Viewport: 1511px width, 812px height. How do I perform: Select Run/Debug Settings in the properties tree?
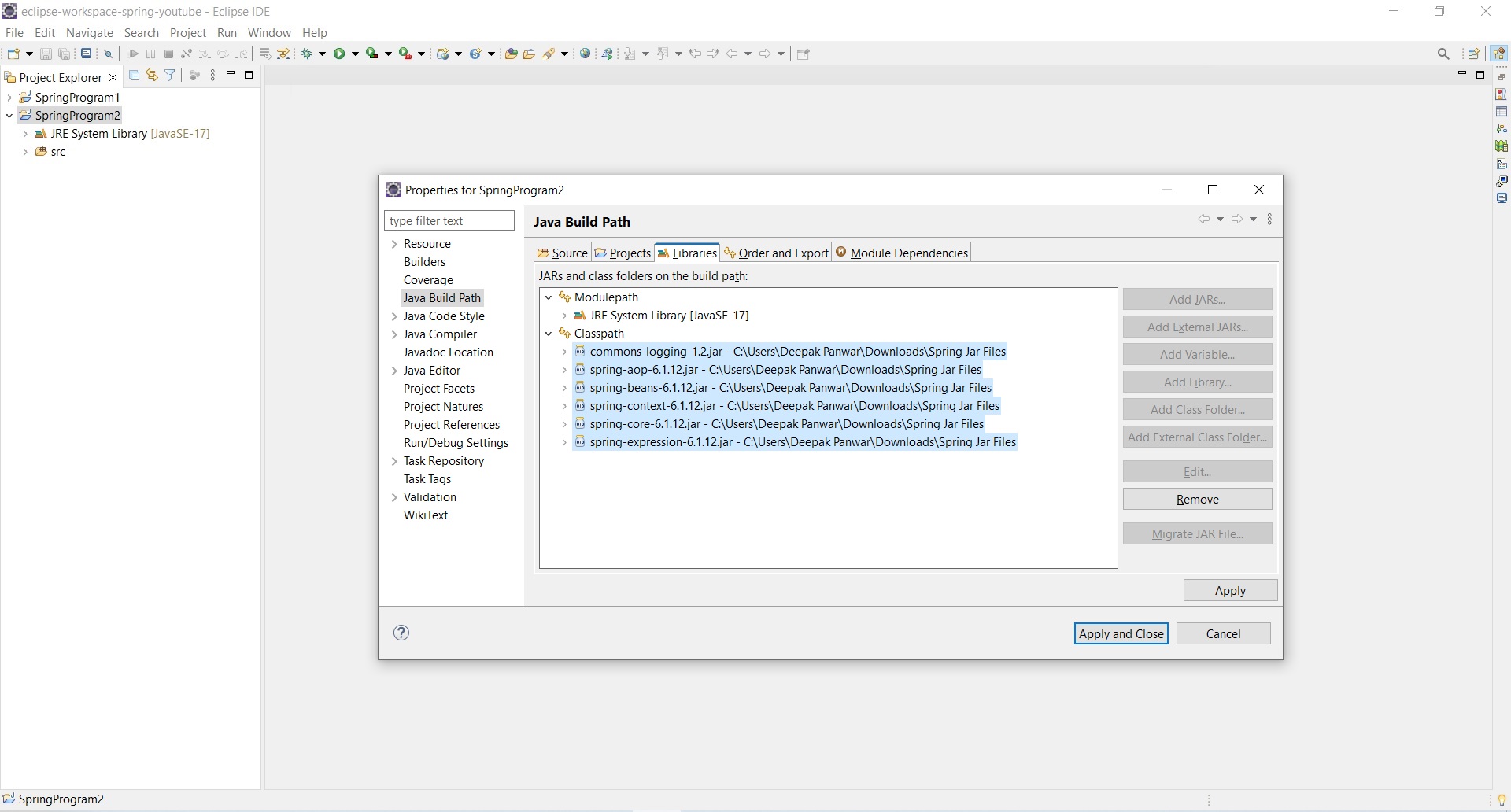(456, 443)
